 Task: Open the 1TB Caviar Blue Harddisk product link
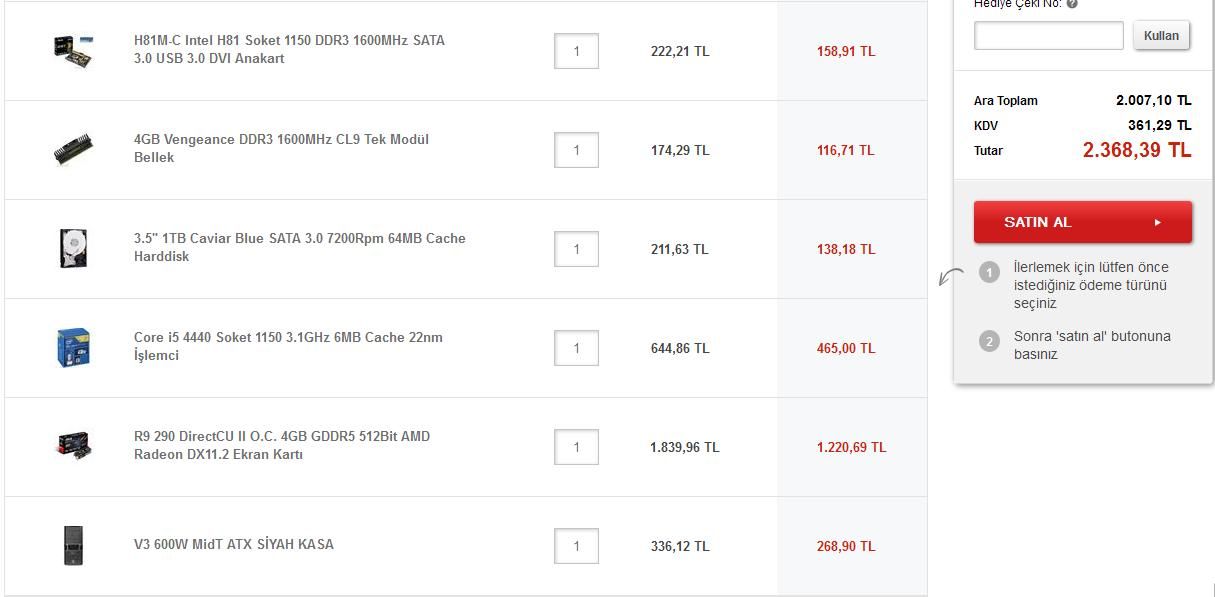299,248
